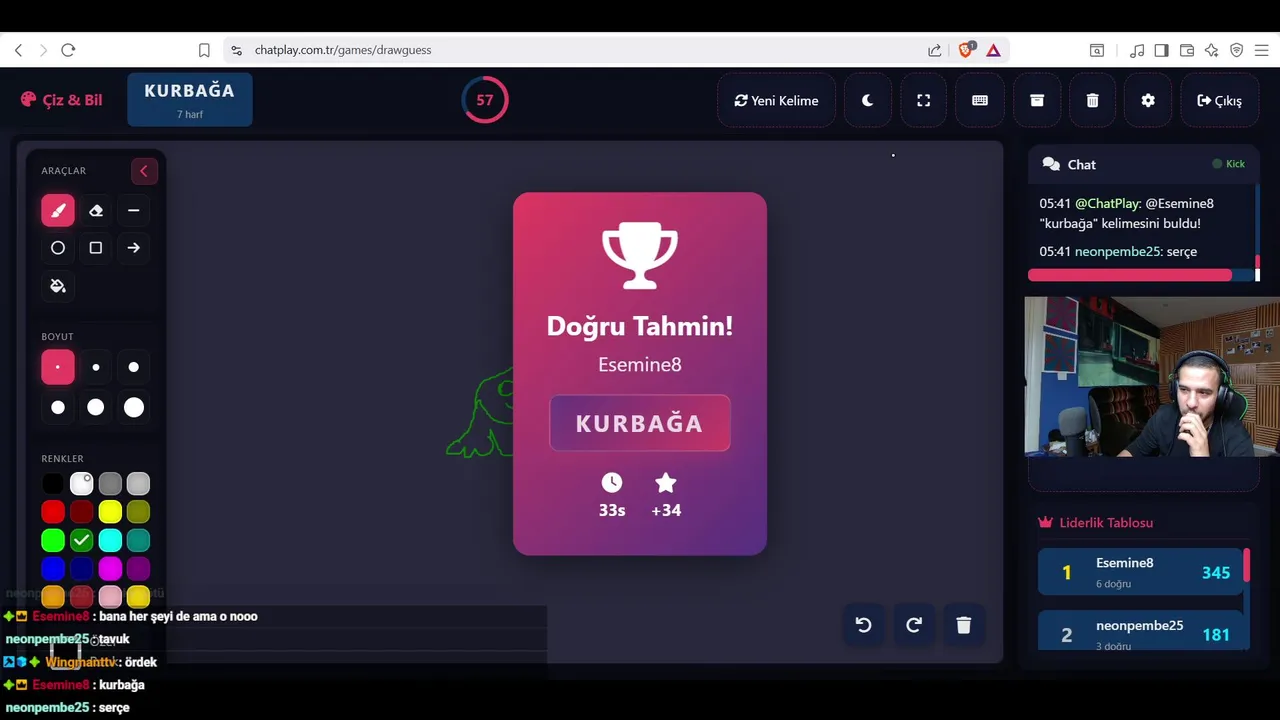Screen dimensions: 1280x720
Task: Undo the last stroke
Action: [x=864, y=625]
